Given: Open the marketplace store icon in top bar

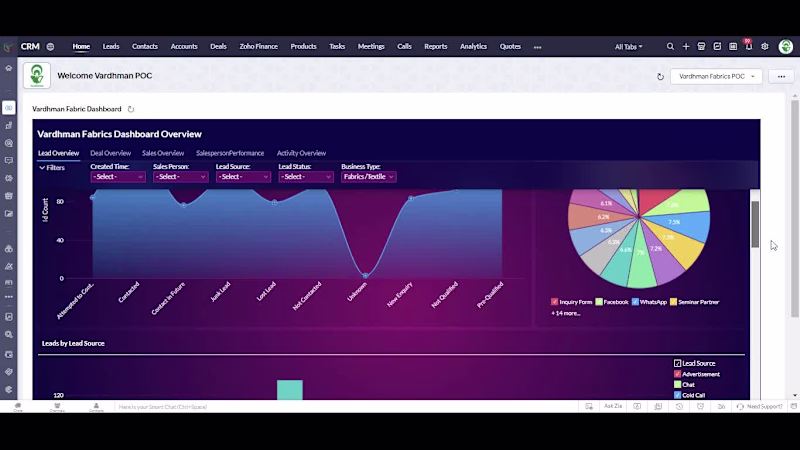Looking at the screenshot, I should pos(702,46).
